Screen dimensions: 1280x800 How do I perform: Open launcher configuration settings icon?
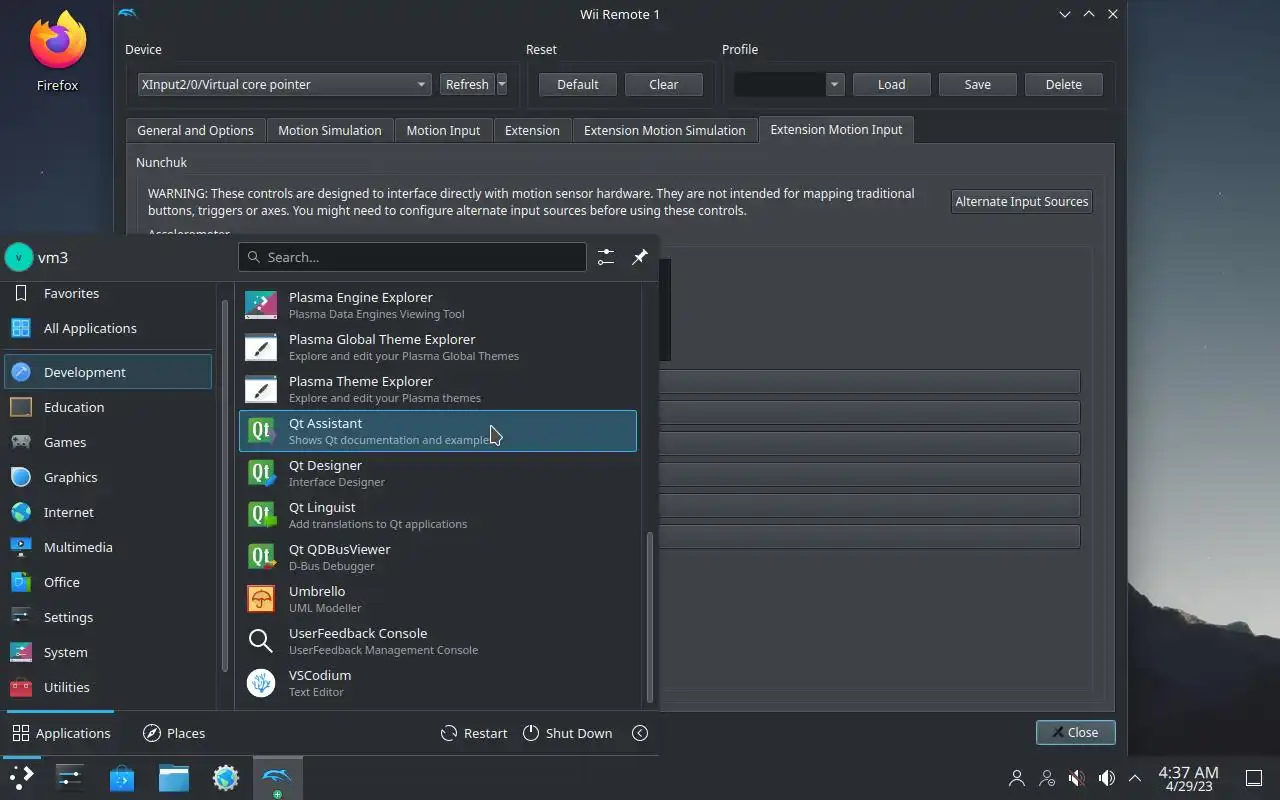[606, 257]
